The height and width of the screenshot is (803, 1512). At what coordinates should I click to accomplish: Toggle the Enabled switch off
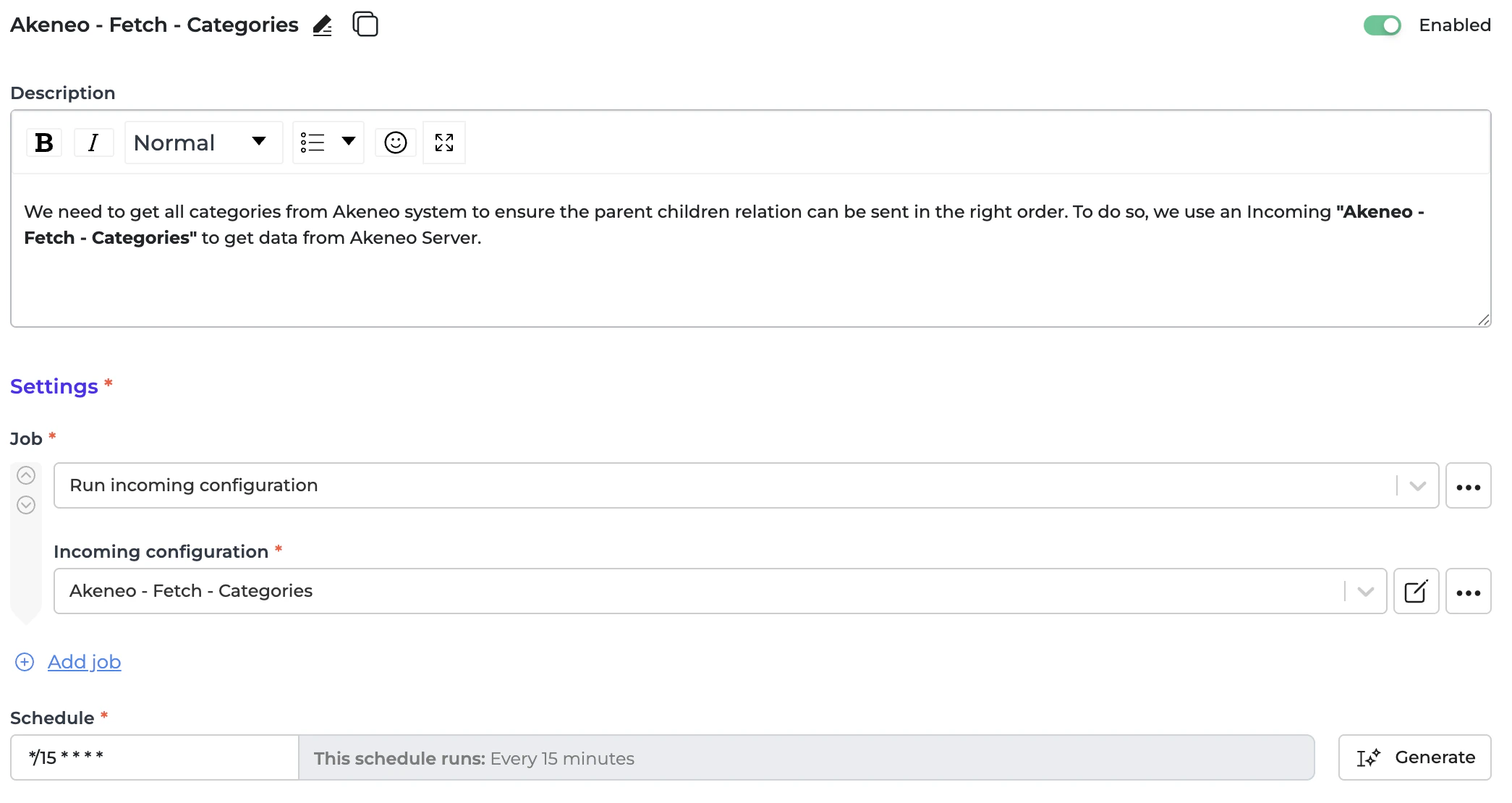coord(1382,25)
